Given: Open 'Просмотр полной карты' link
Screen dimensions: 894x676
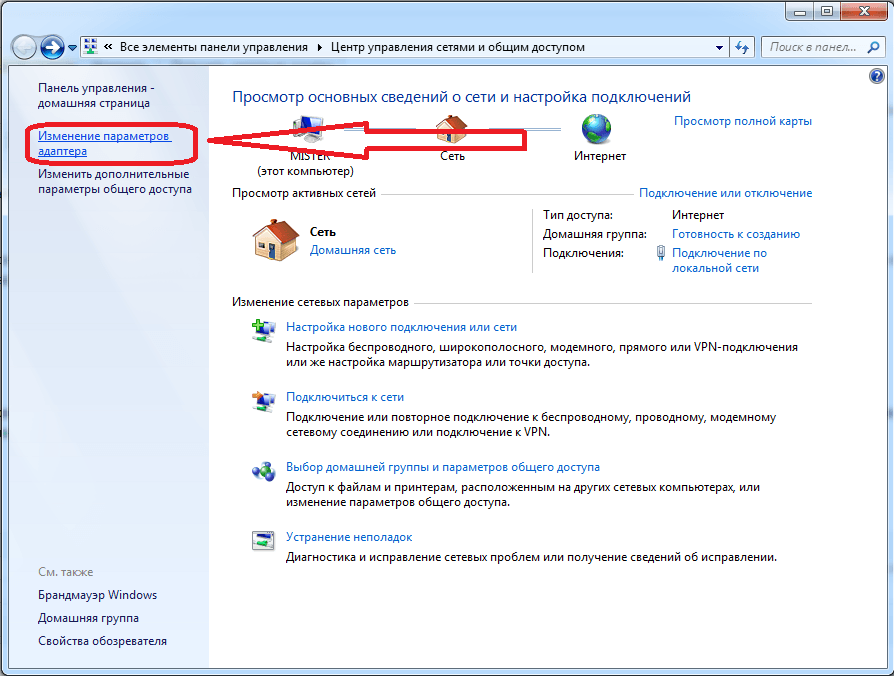Looking at the screenshot, I should pyautogui.click(x=743, y=121).
